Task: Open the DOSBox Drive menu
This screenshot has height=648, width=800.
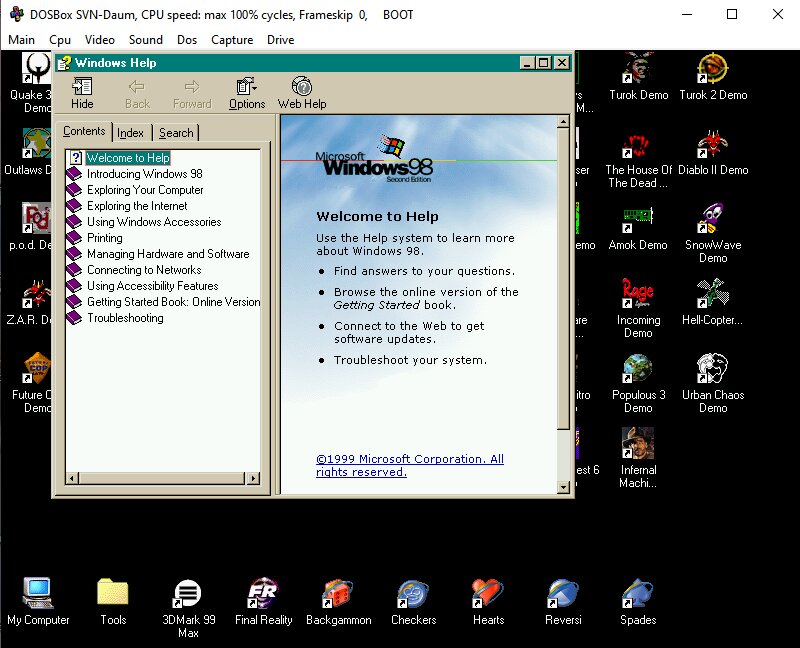Action: (x=281, y=40)
